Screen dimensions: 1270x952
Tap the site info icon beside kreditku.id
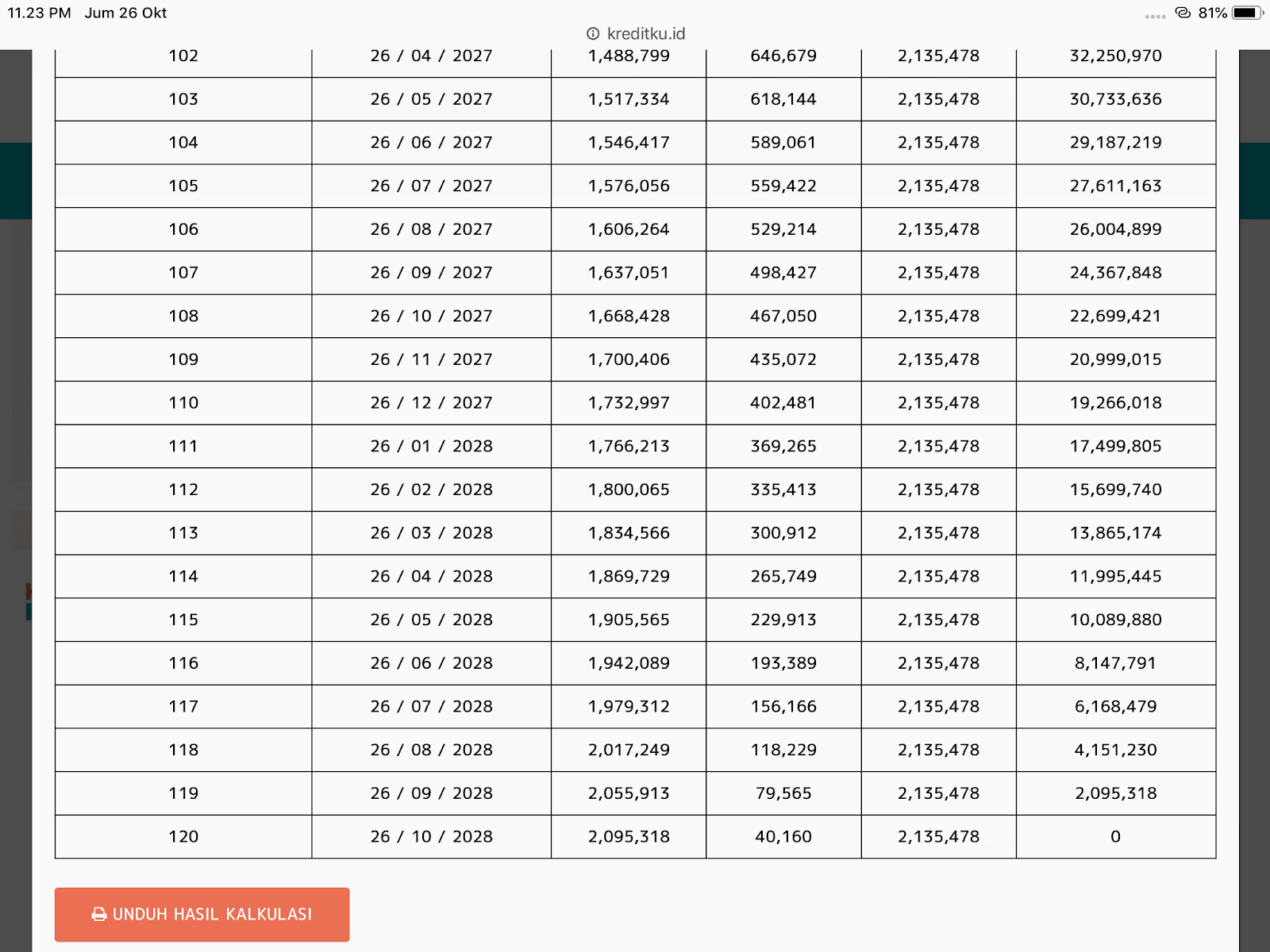pos(593,33)
